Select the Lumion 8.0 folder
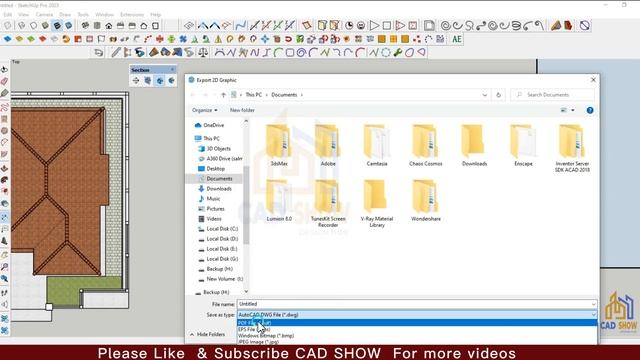The width and height of the screenshot is (640, 360). (279, 201)
